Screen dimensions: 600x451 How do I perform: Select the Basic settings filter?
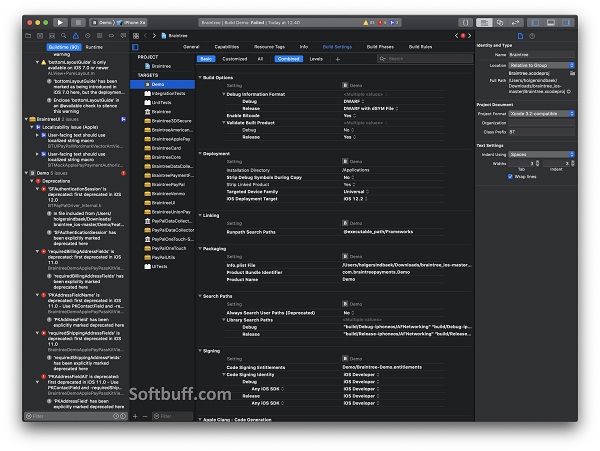[x=206, y=59]
